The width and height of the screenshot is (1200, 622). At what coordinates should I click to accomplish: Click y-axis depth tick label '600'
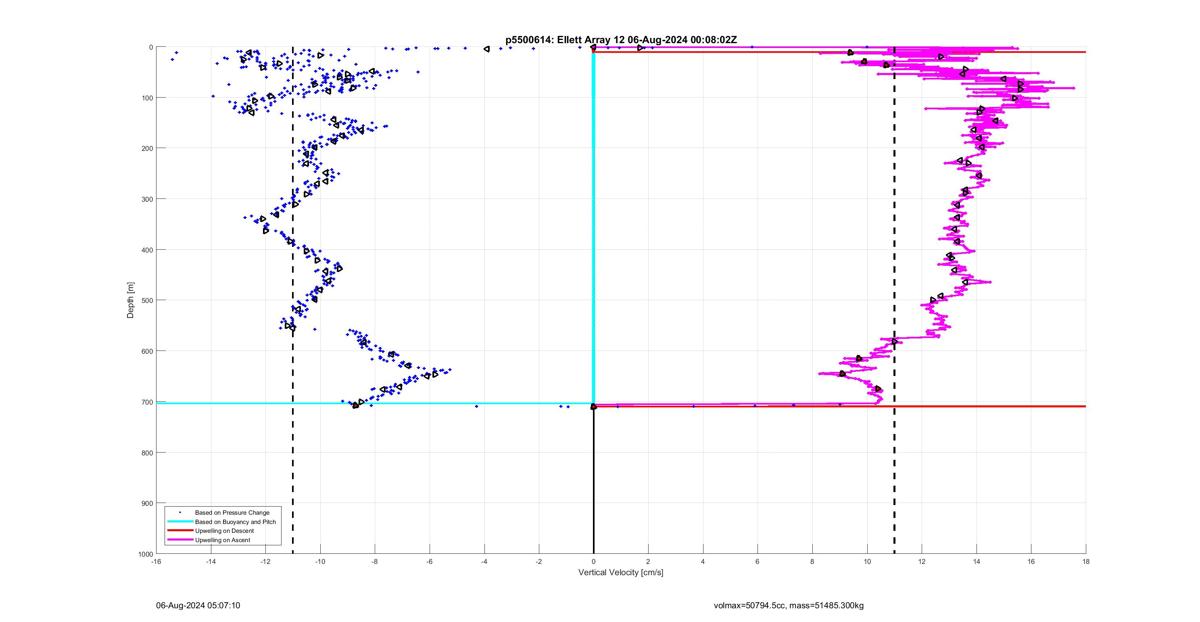(x=146, y=351)
